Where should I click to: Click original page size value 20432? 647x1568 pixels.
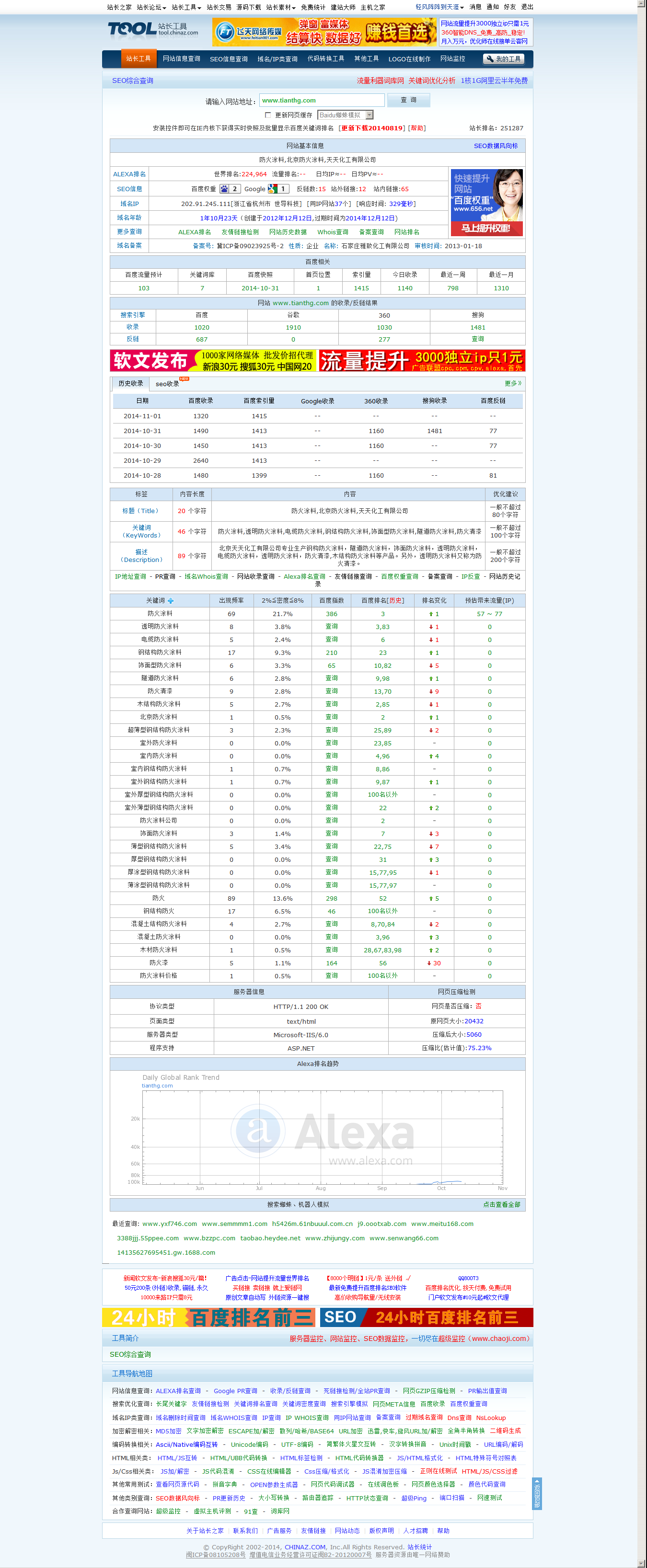pos(474,1021)
